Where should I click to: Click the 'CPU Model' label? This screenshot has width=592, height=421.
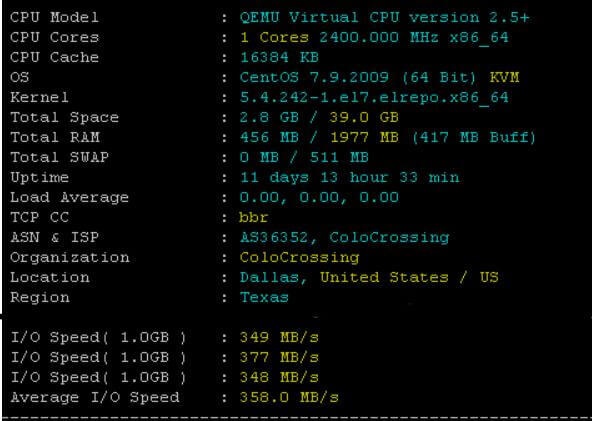coord(54,17)
